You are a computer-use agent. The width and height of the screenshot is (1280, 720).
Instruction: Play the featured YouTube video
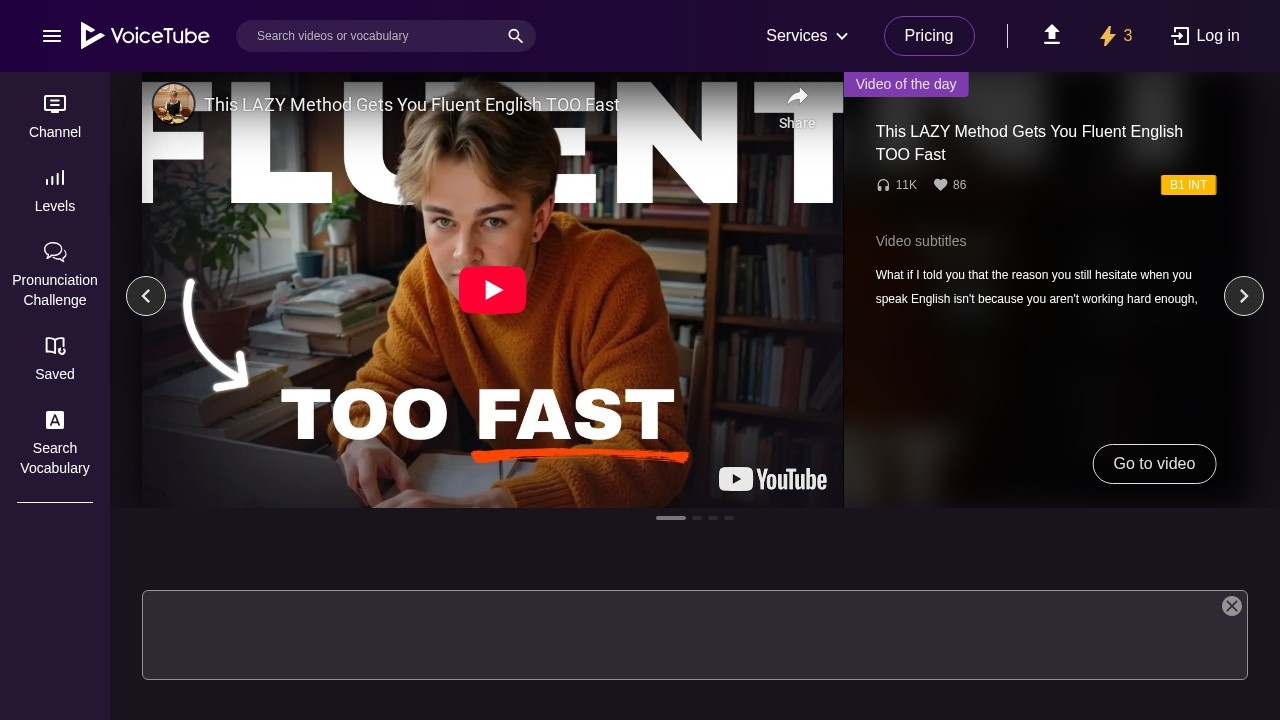point(492,290)
